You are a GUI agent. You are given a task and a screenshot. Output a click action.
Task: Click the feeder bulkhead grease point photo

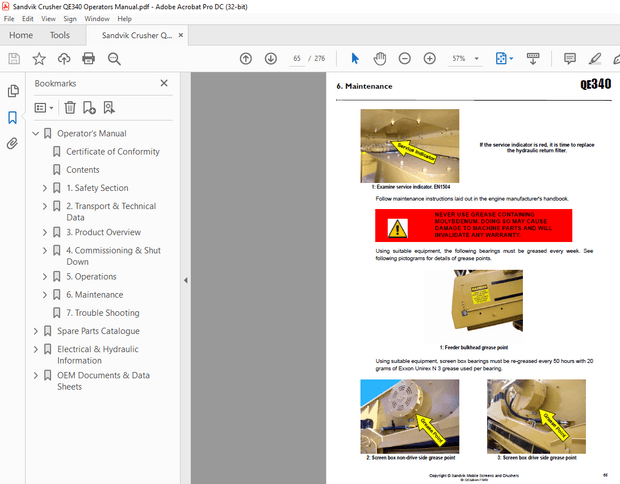[x=488, y=301]
